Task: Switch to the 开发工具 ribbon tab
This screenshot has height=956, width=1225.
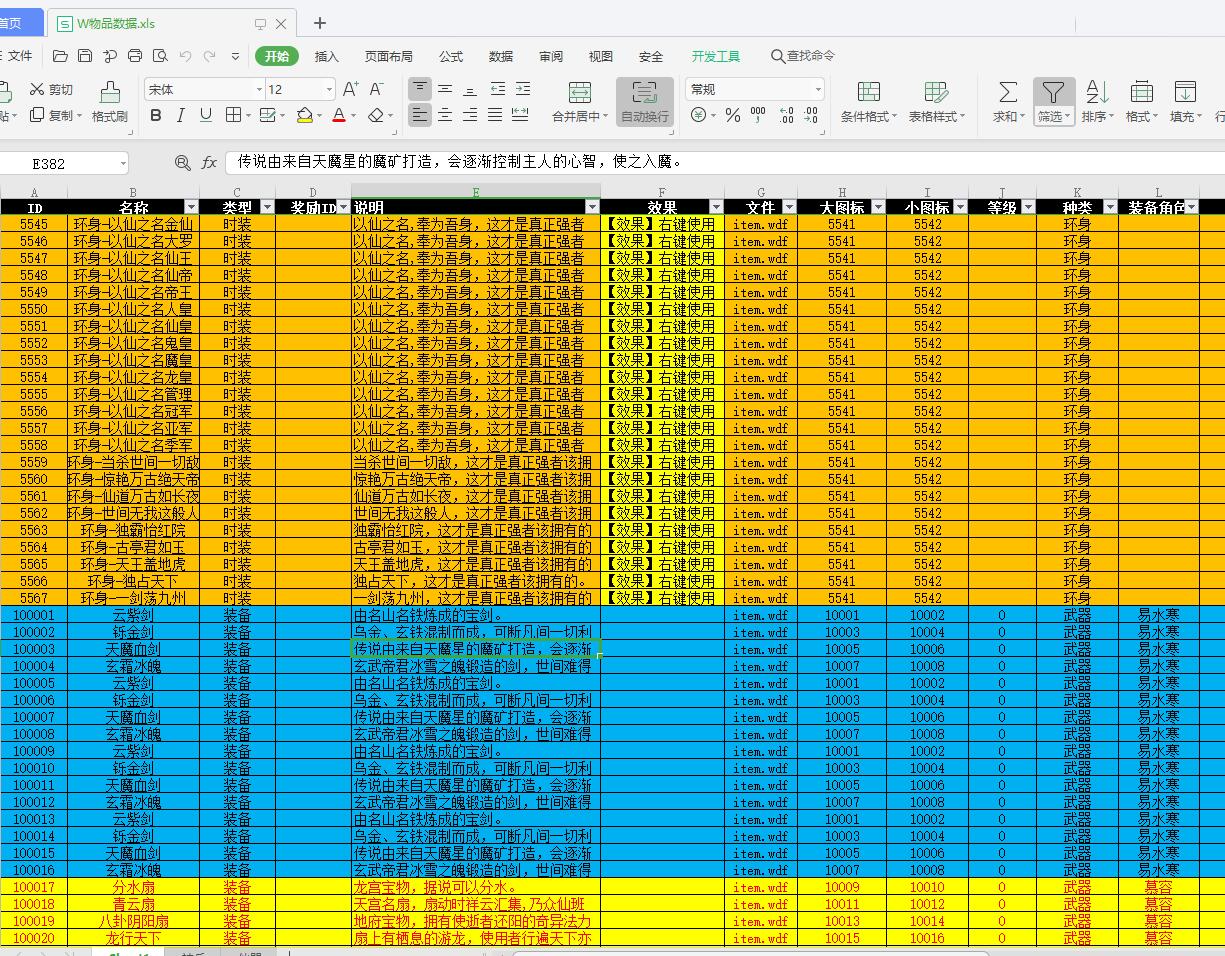Action: [716, 56]
